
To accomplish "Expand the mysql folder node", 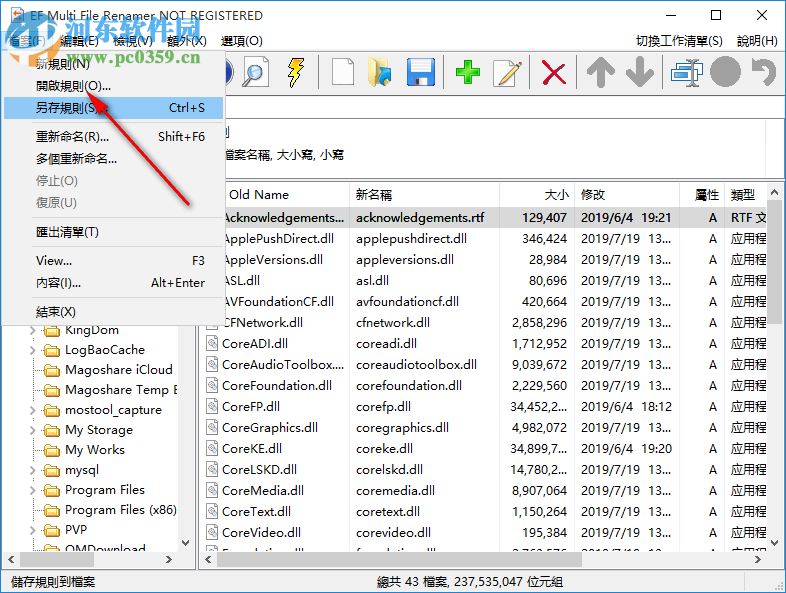I will [33, 470].
